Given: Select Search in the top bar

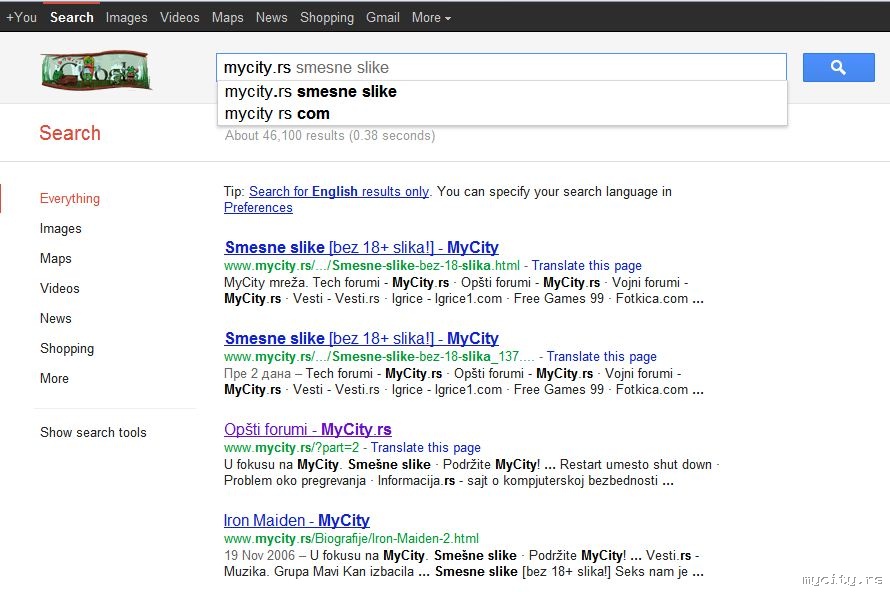Looking at the screenshot, I should click(72, 18).
